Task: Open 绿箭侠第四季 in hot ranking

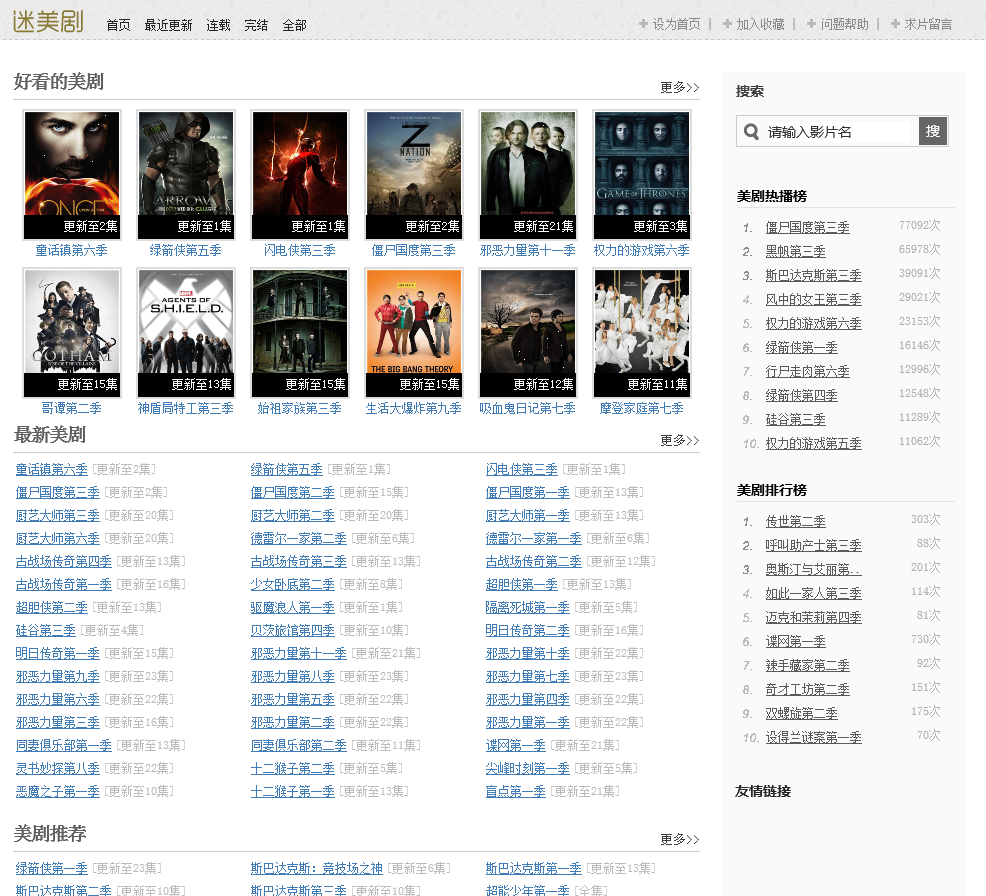Action: point(802,395)
